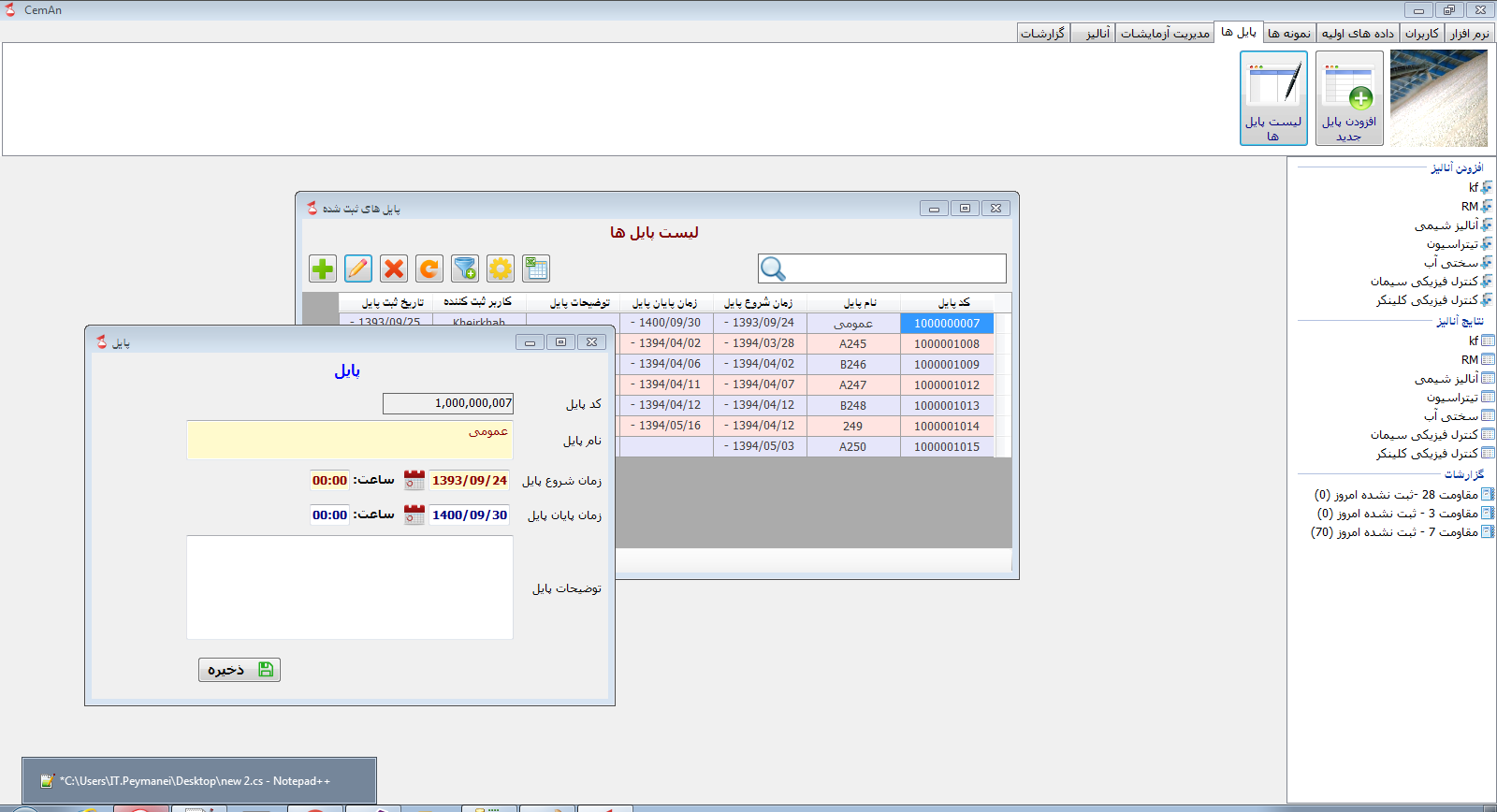Switch to the گزارشات tab
1497x812 pixels.
1043,34
